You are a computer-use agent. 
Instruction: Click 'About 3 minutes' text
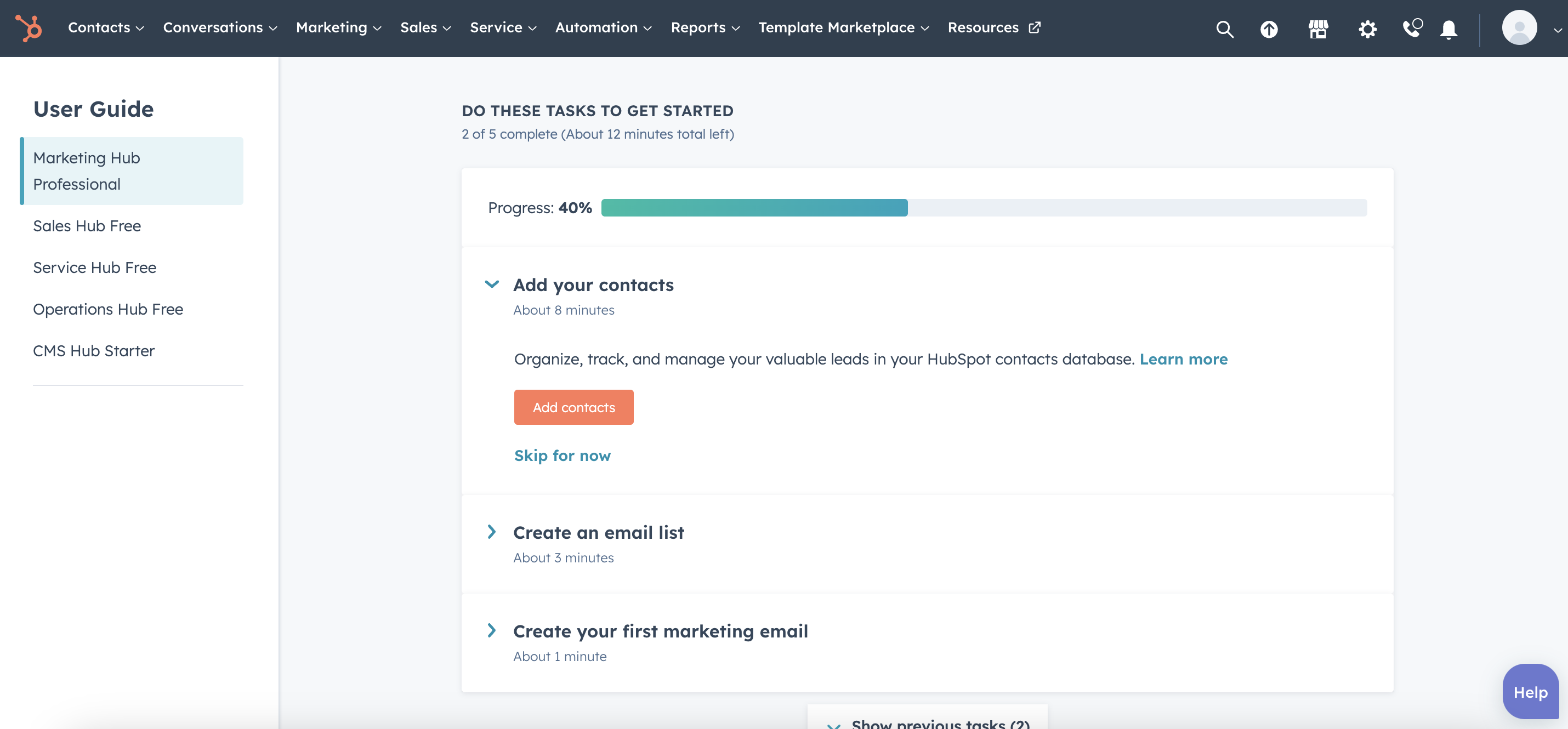[563, 558]
